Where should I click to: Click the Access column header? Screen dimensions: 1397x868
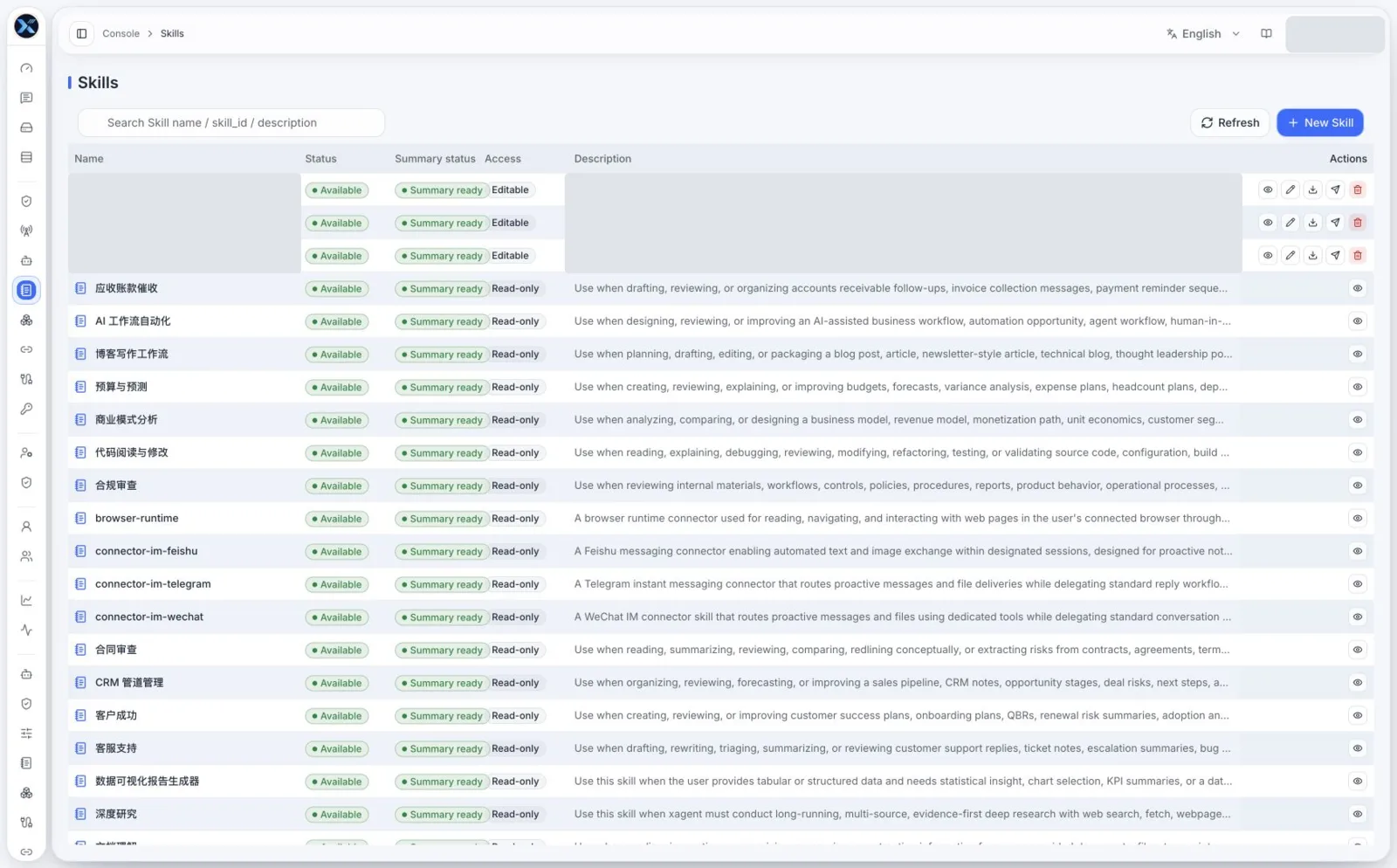(503, 159)
